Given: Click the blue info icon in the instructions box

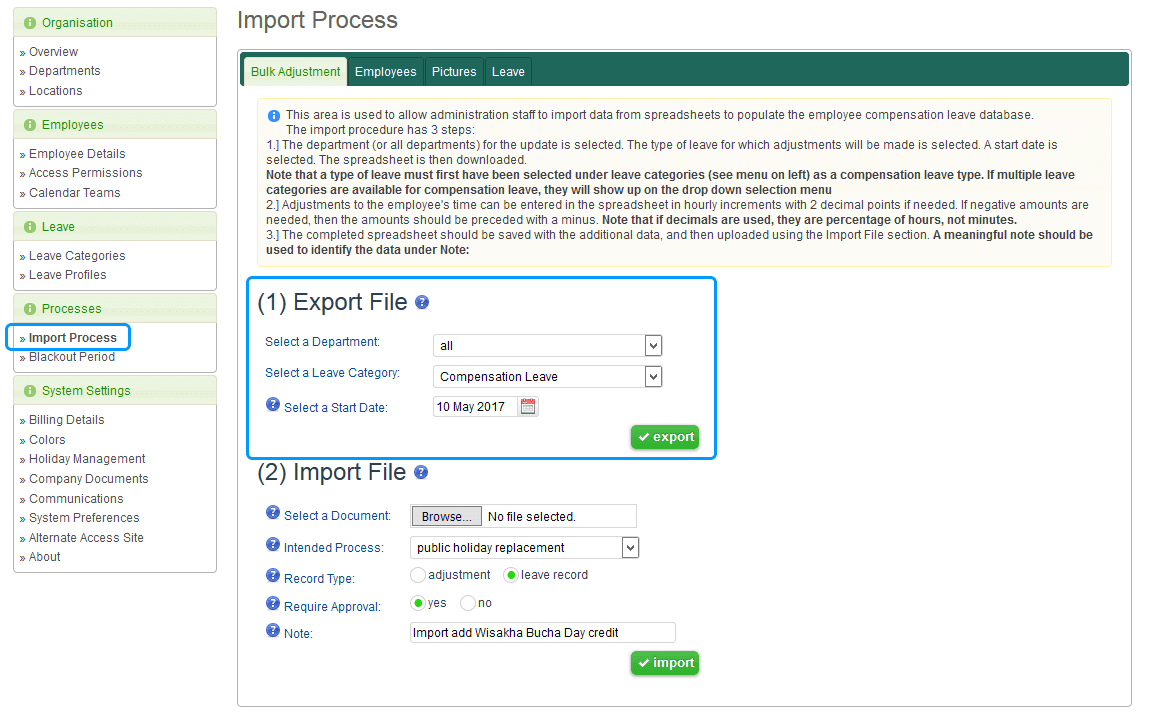Looking at the screenshot, I should point(274,115).
